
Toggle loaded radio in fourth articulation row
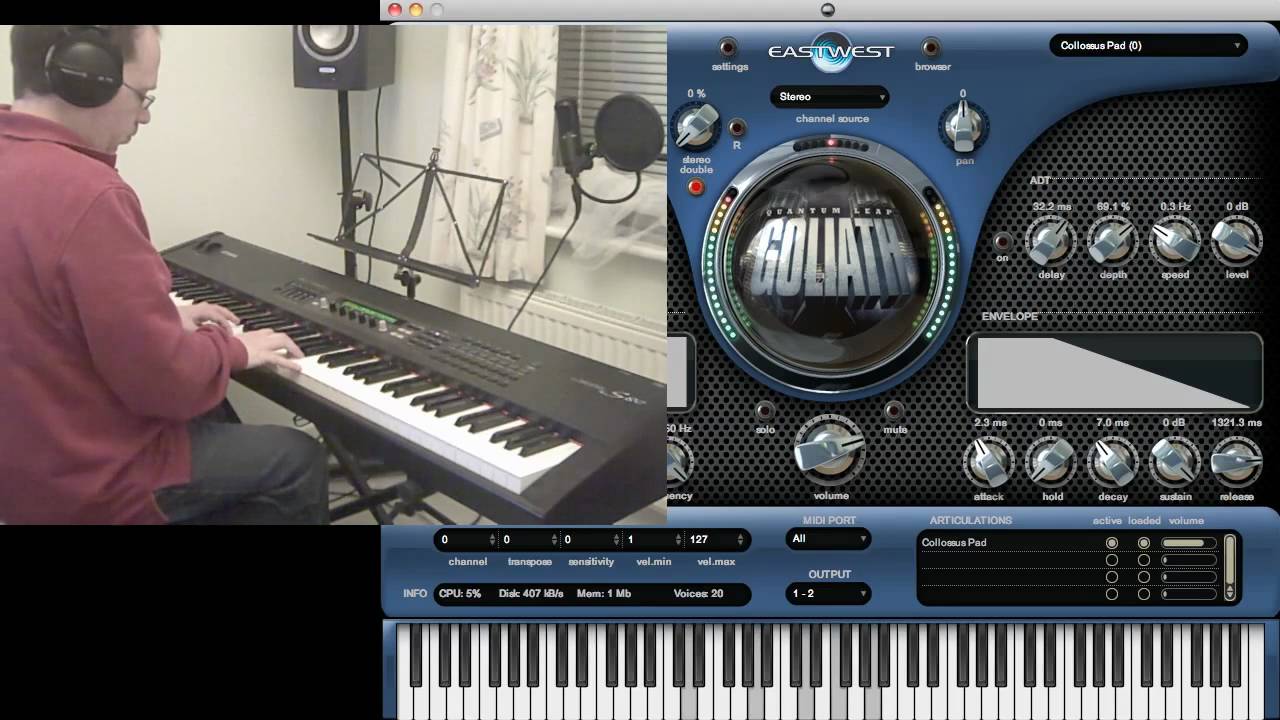[1143, 594]
